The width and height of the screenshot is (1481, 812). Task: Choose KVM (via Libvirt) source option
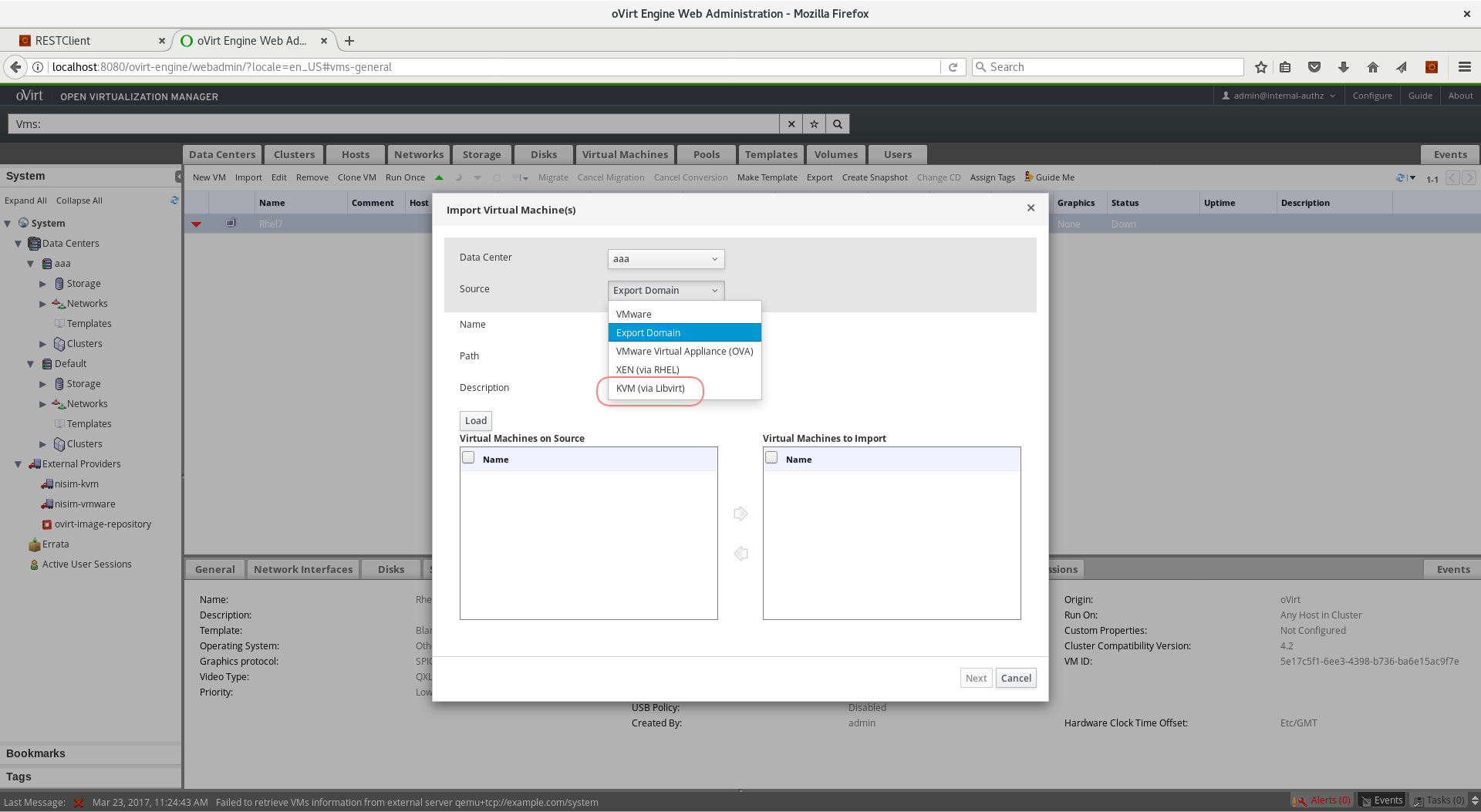coord(650,389)
